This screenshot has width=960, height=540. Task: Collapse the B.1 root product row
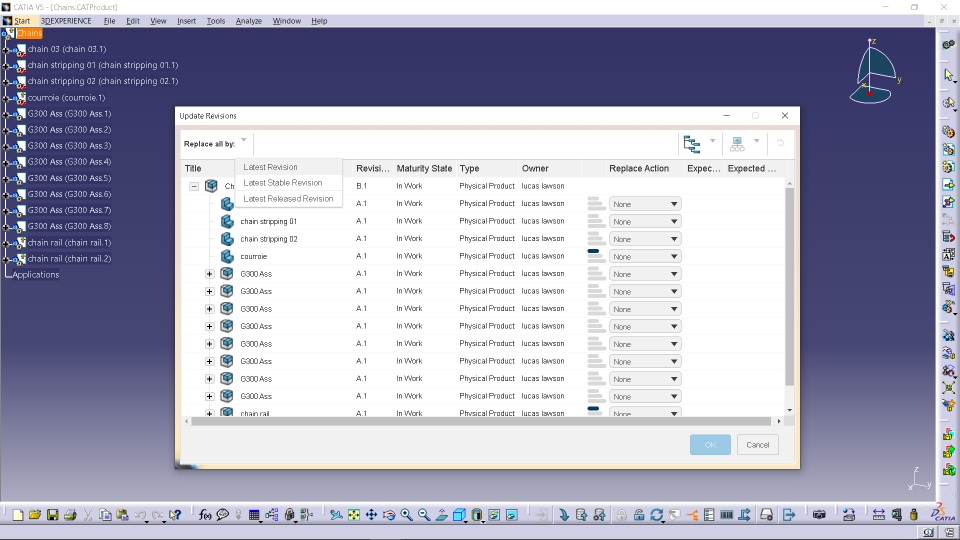[x=194, y=186]
